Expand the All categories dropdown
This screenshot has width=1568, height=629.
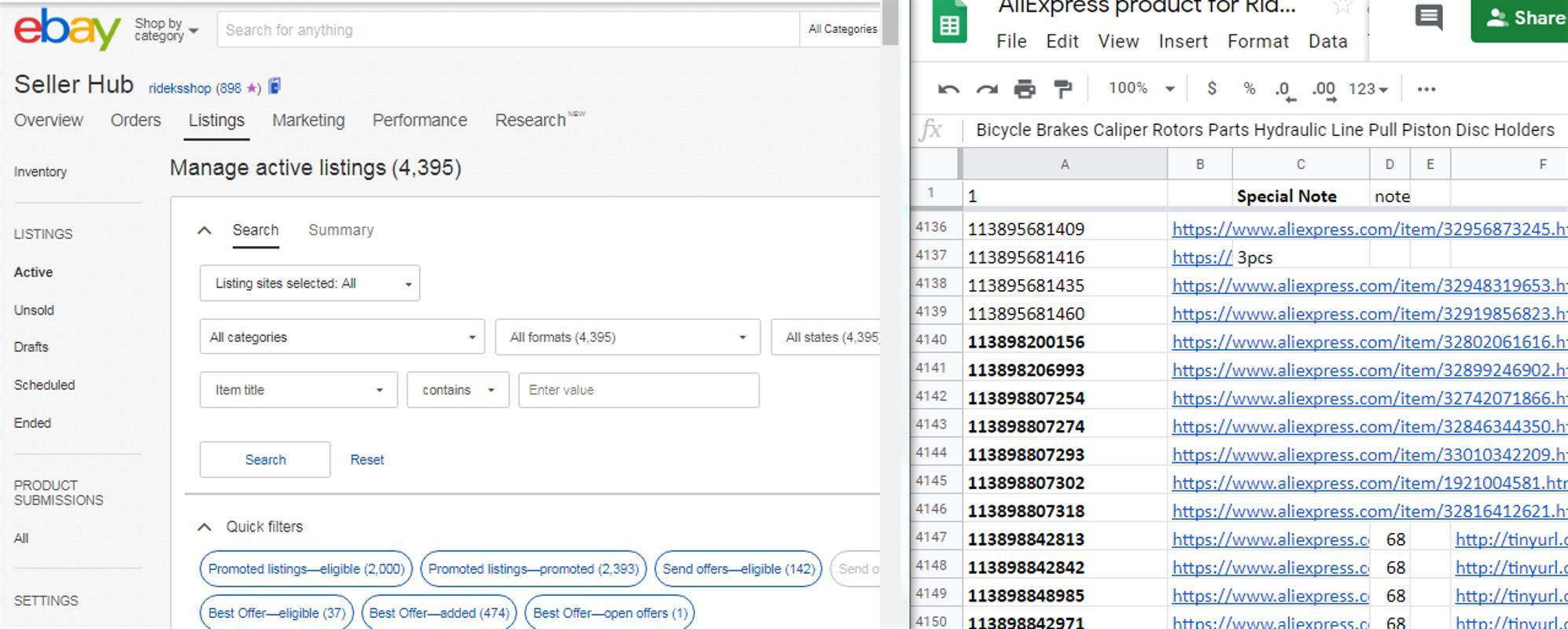(342, 337)
